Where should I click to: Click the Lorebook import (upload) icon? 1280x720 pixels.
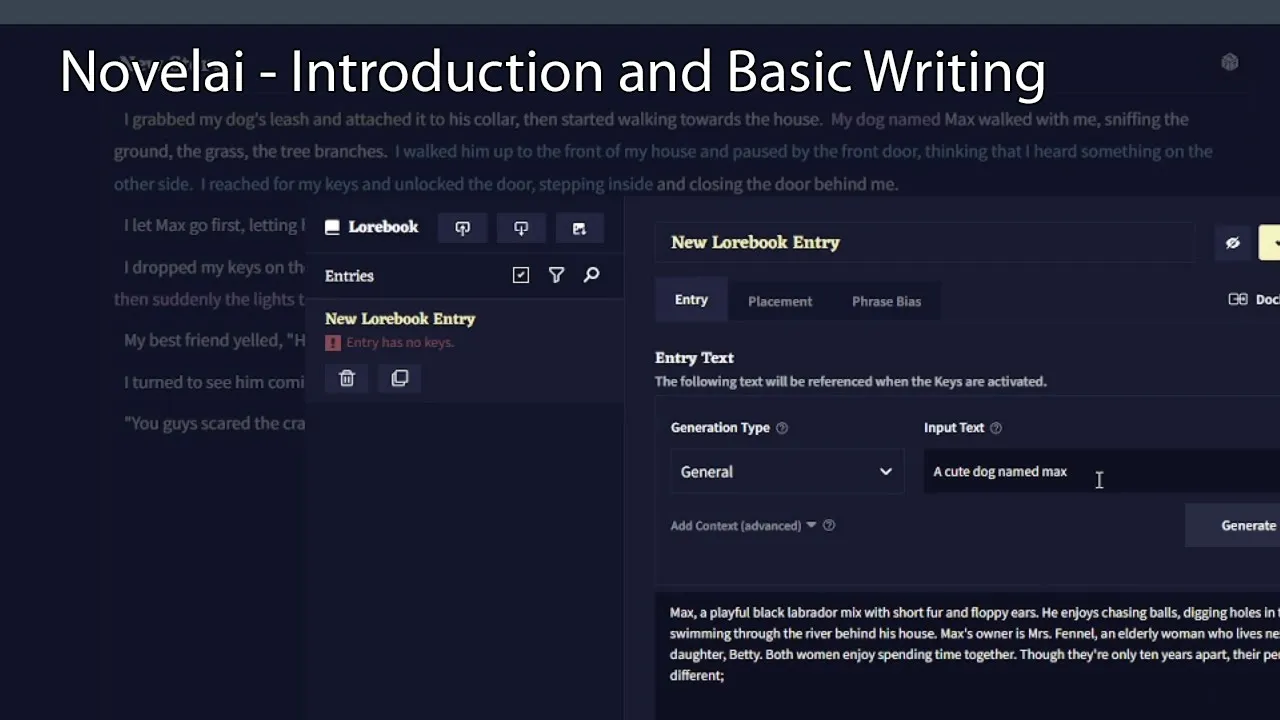pos(462,228)
